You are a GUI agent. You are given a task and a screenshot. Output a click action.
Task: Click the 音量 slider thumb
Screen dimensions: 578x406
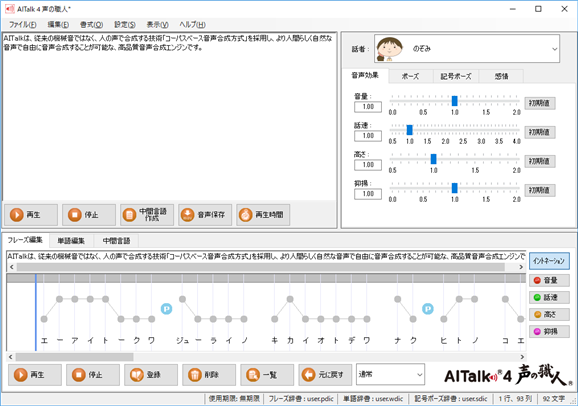point(455,101)
